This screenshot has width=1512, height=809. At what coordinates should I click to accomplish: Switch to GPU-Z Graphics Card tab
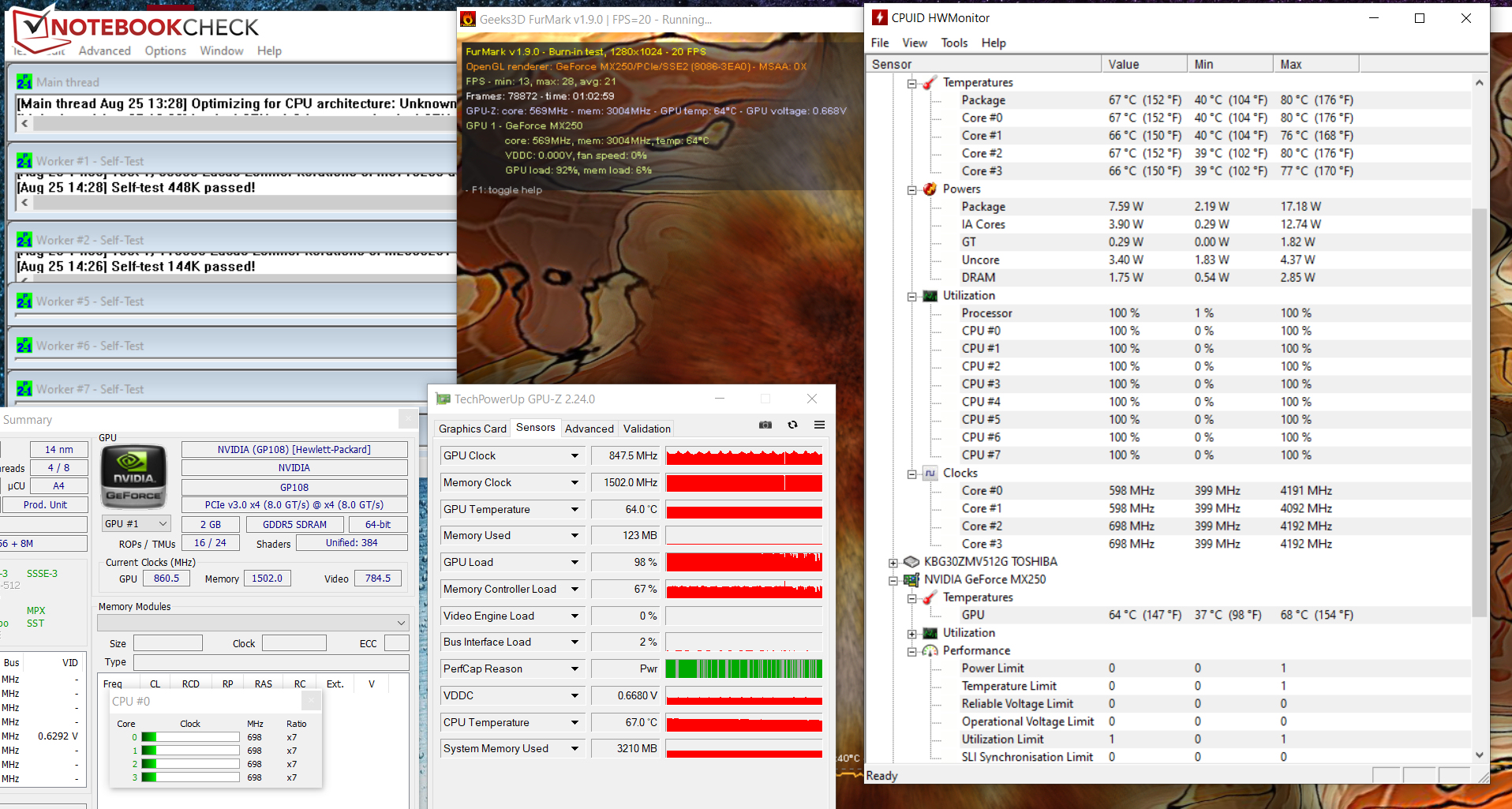[x=473, y=429]
